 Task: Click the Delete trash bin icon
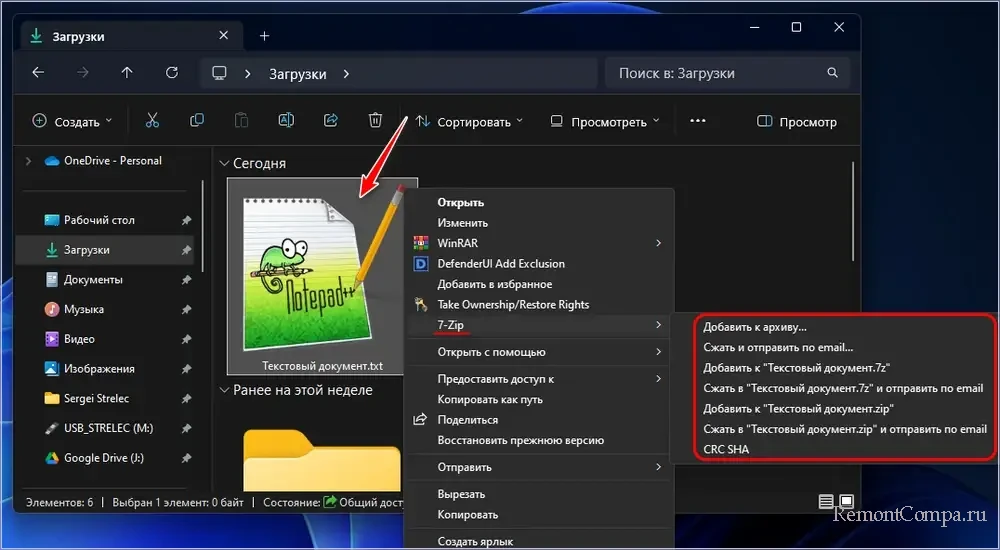coord(375,121)
